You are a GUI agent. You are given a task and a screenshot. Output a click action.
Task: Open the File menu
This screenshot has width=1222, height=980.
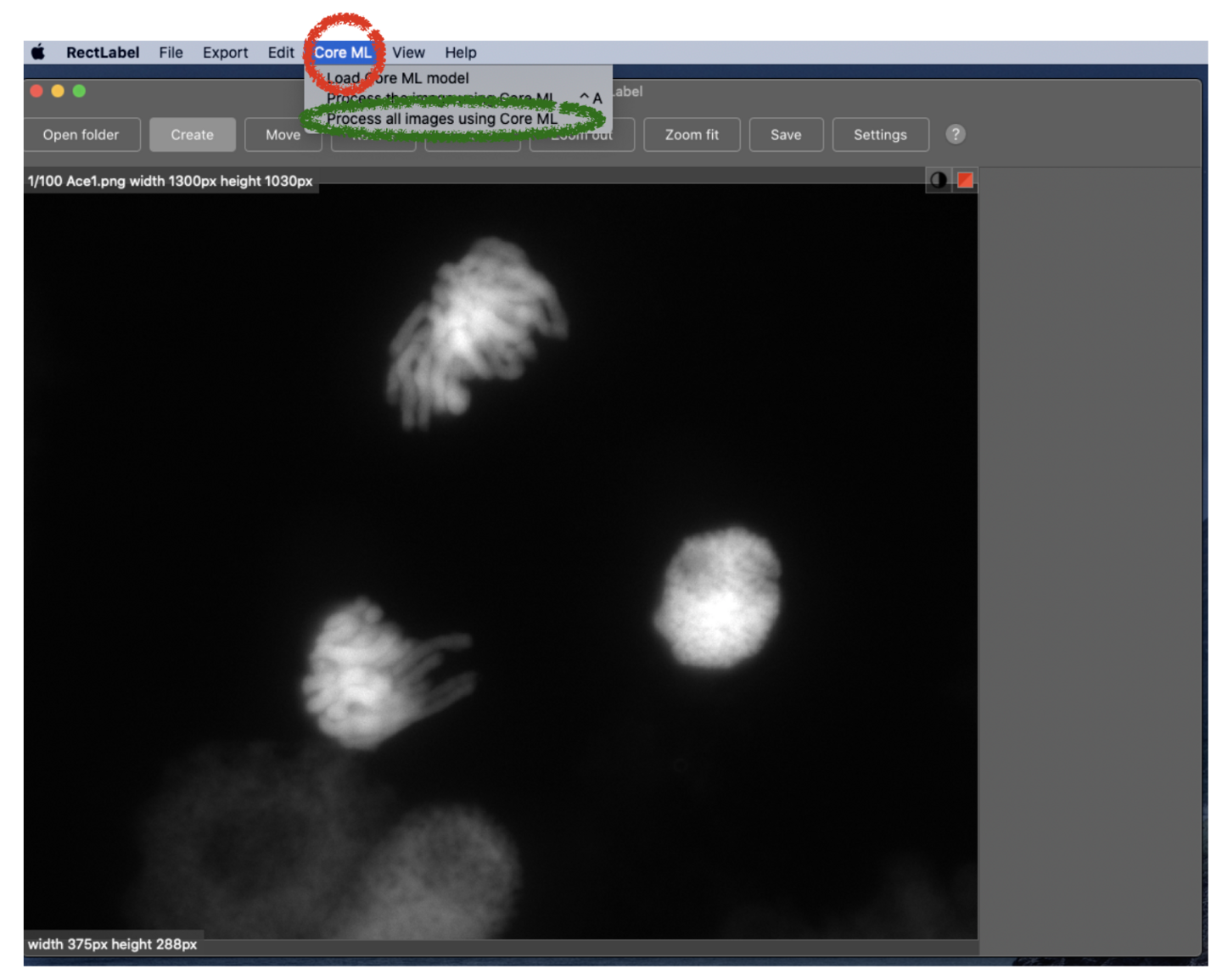click(x=171, y=53)
